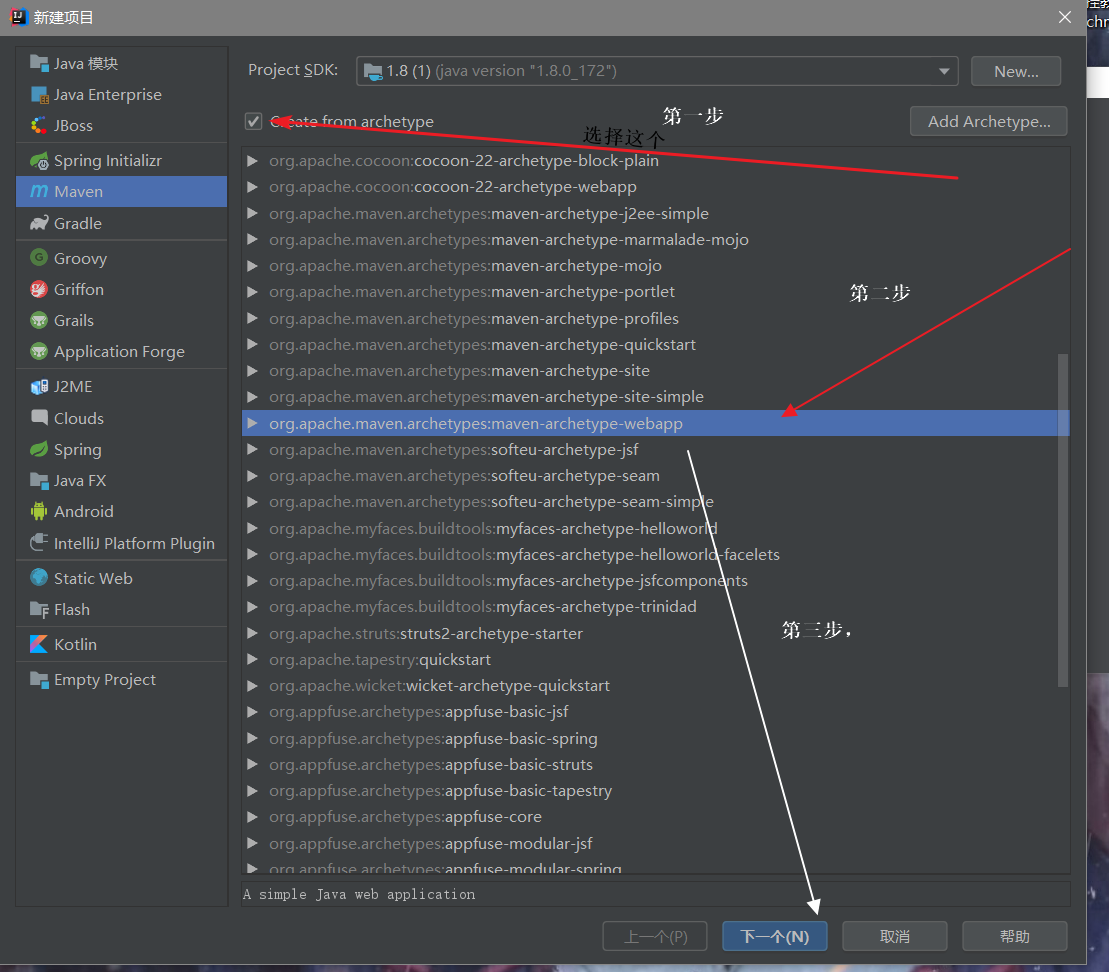Expand appfuse-basic-spring node
Viewport: 1109px width, 972px height.
[x=252, y=739]
